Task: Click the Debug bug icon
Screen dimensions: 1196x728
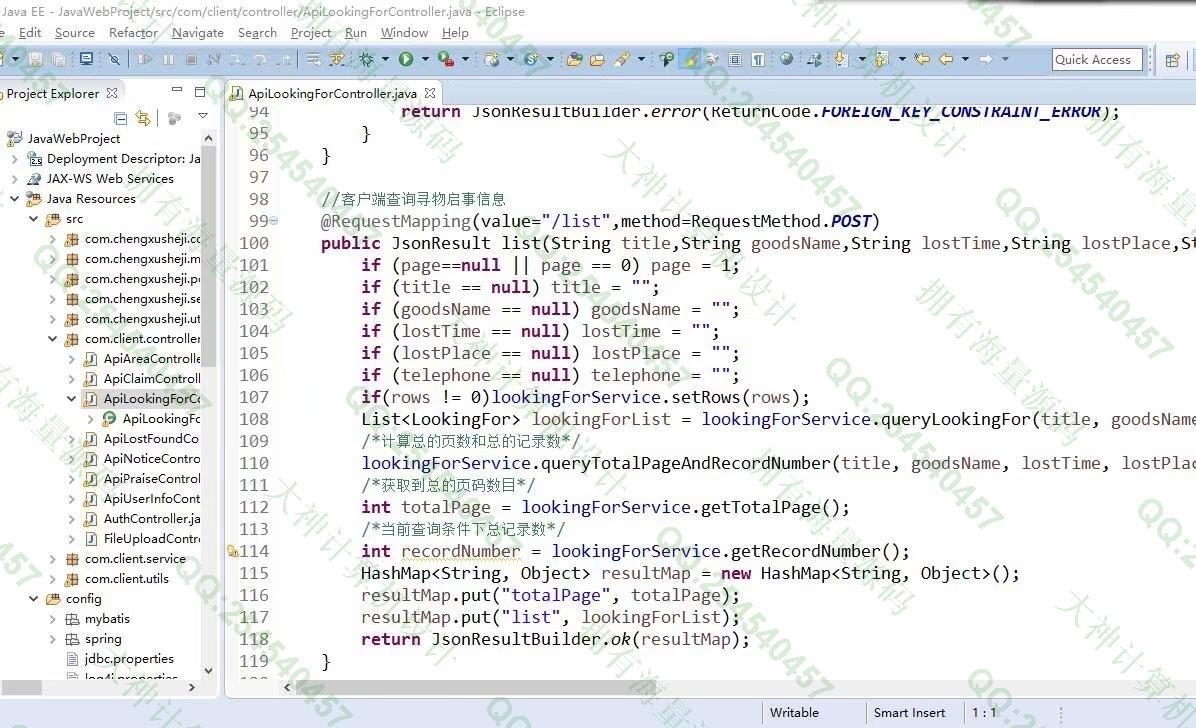Action: click(367, 60)
